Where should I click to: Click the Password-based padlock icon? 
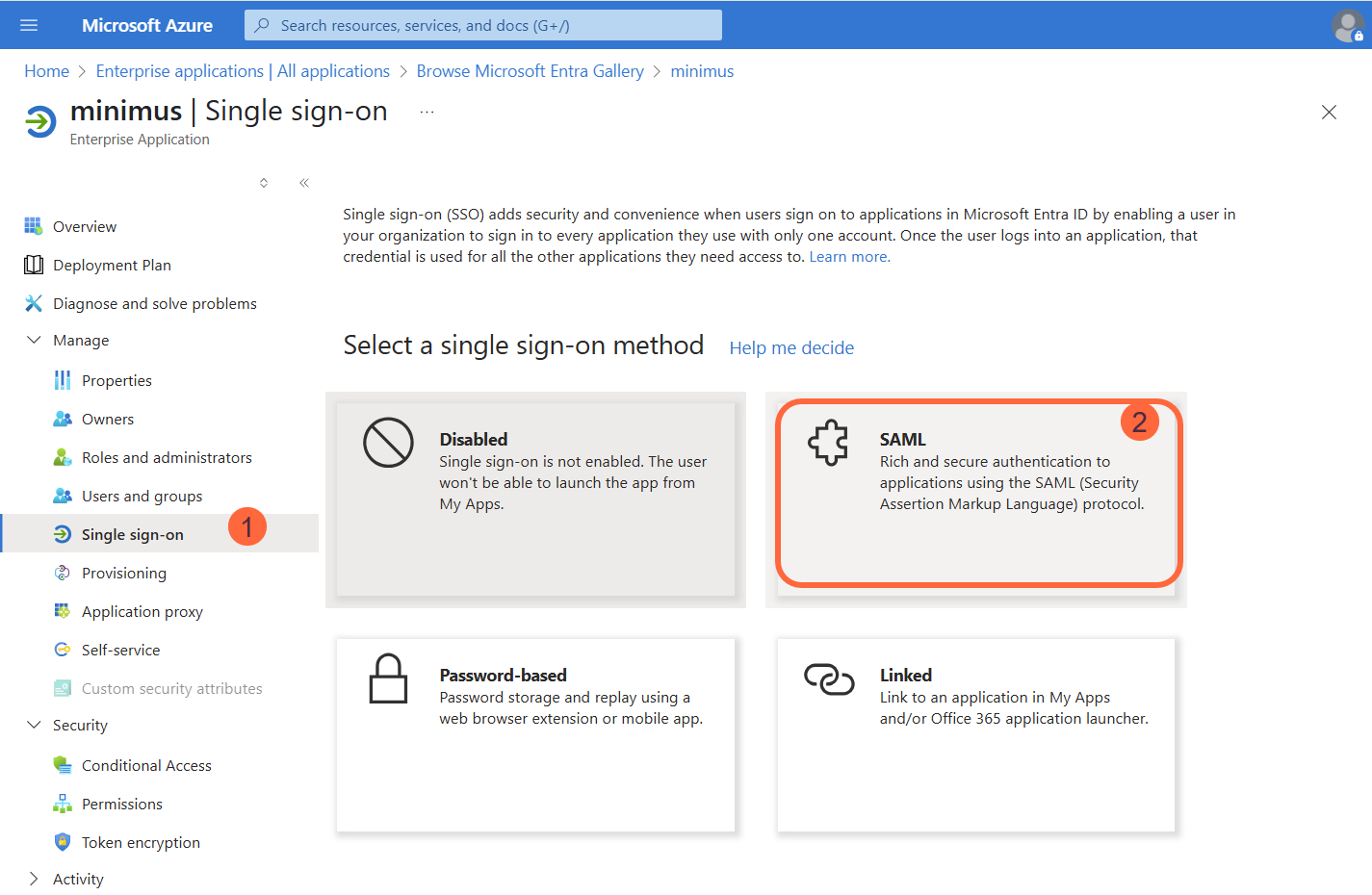tap(388, 678)
